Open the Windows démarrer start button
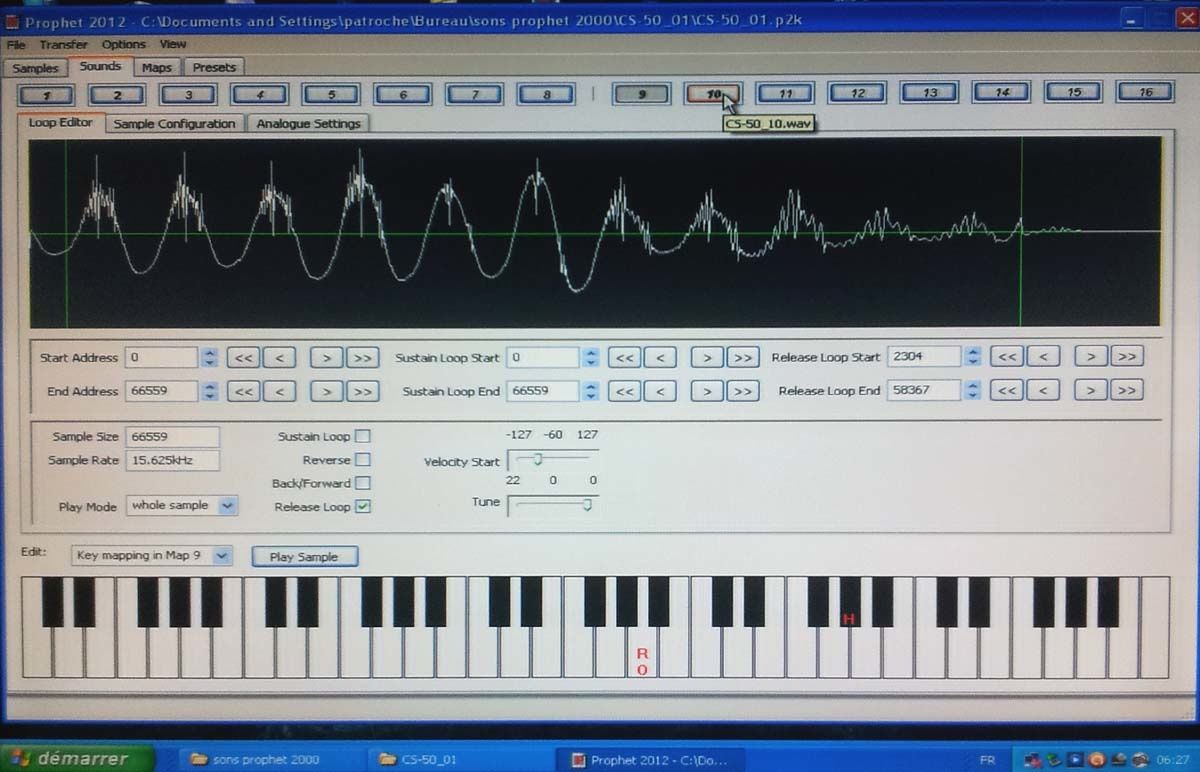The width and height of the screenshot is (1200, 772). 78,758
